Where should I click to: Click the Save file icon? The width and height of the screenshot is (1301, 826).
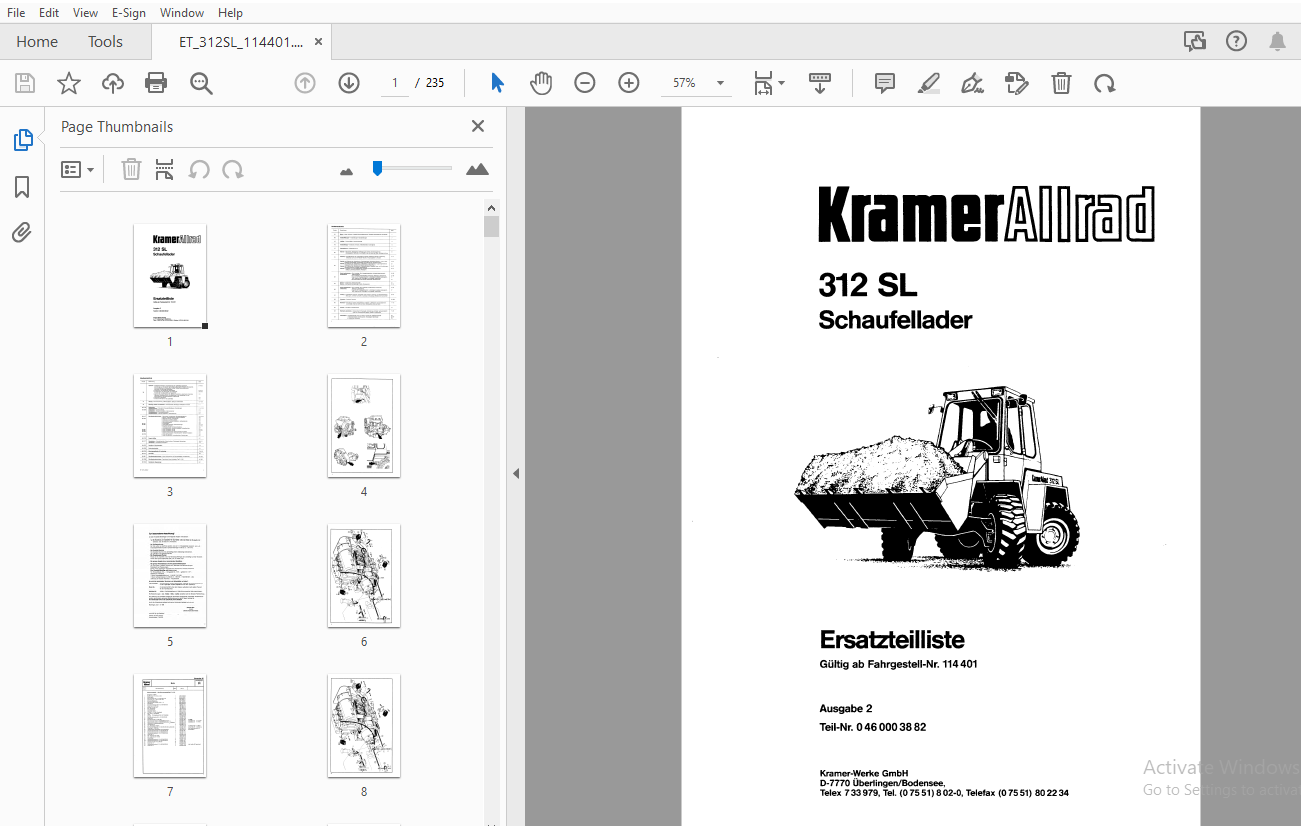click(24, 83)
